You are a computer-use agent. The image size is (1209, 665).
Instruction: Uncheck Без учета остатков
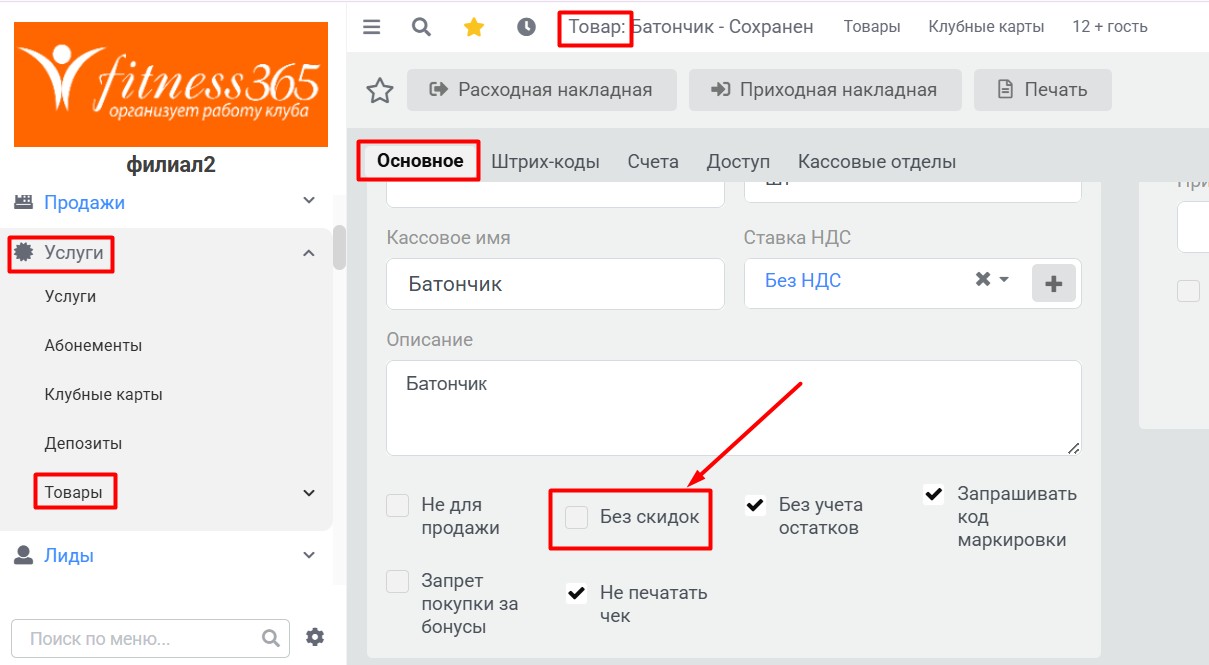pos(756,505)
